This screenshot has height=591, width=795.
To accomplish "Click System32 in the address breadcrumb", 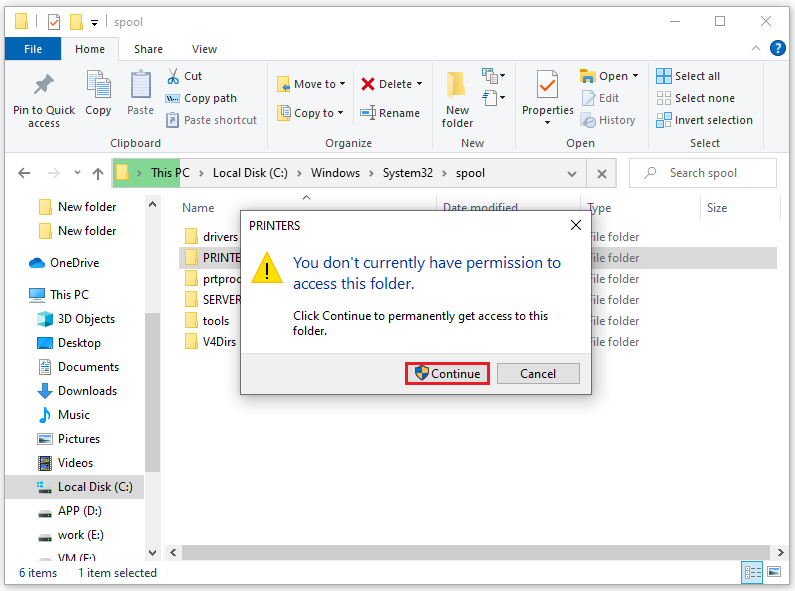I will [x=408, y=173].
